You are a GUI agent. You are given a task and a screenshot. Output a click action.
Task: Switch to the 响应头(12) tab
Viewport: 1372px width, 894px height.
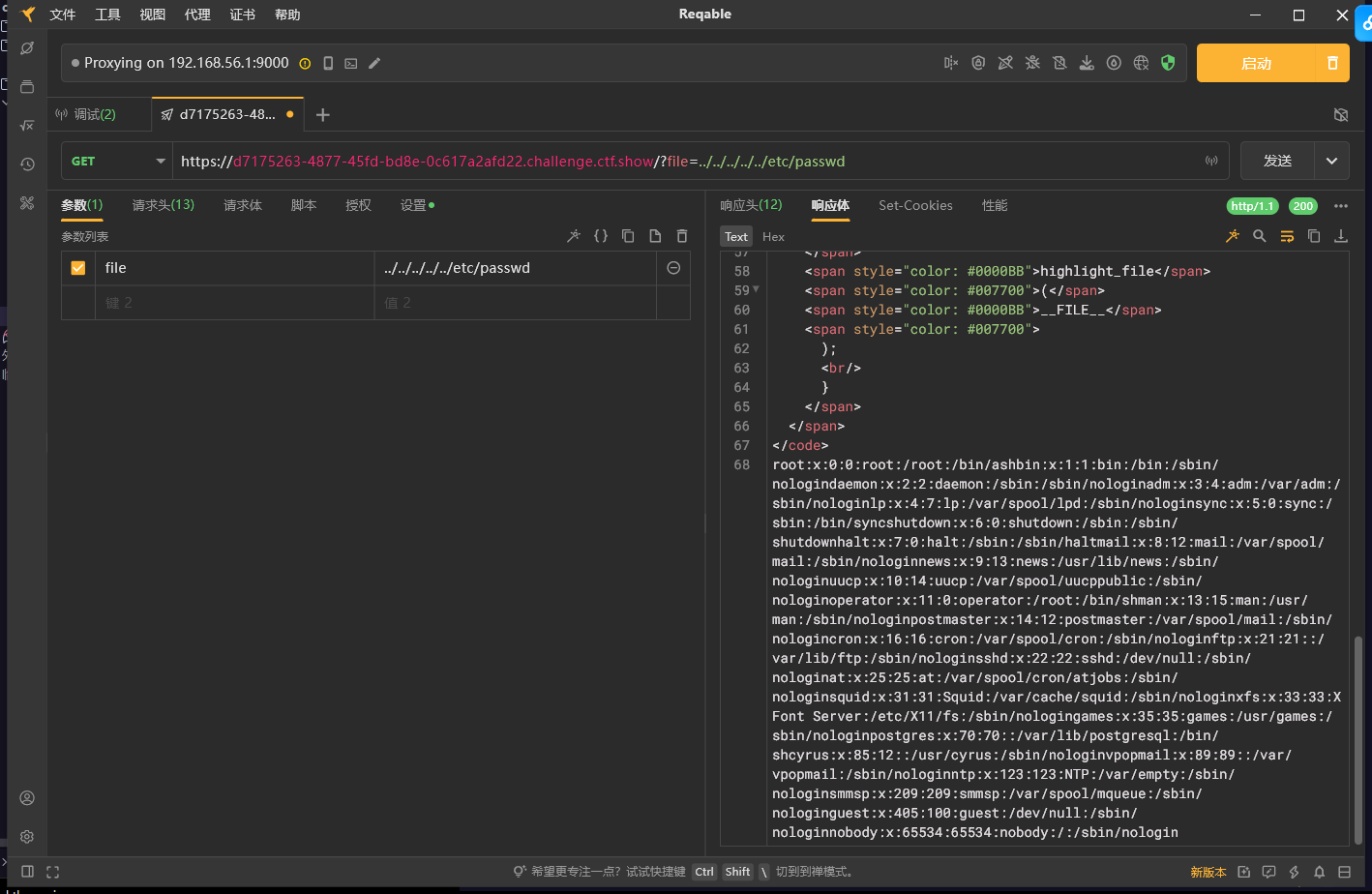(751, 205)
